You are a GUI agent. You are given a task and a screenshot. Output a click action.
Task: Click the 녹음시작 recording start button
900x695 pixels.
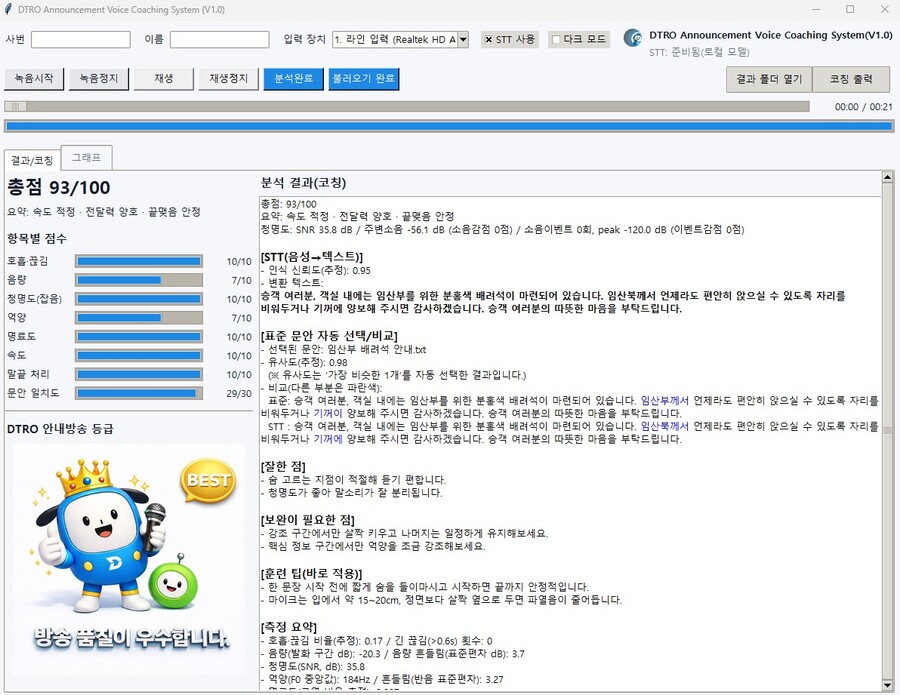click(x=35, y=77)
